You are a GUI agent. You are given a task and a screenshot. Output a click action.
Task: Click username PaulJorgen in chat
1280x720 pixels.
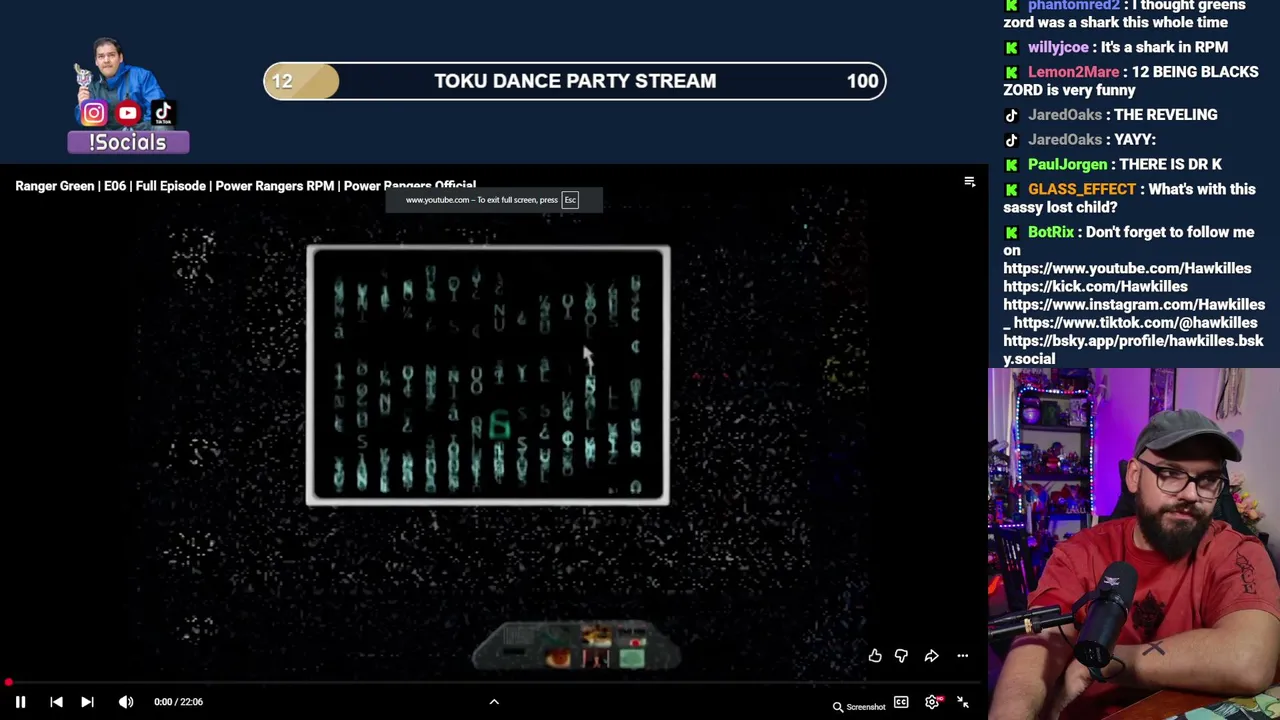coord(1067,164)
